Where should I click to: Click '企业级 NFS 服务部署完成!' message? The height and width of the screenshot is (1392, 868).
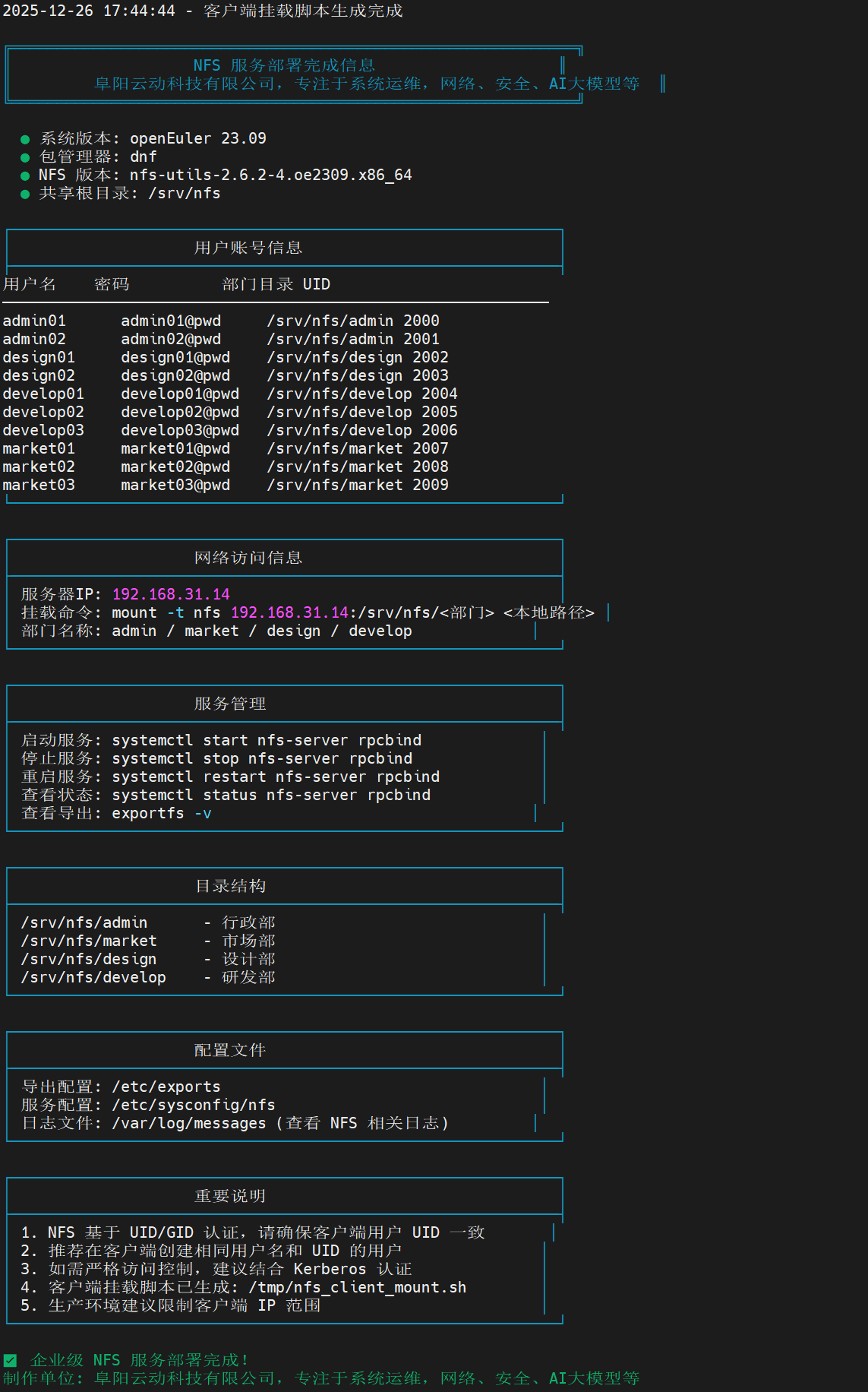click(139, 1360)
